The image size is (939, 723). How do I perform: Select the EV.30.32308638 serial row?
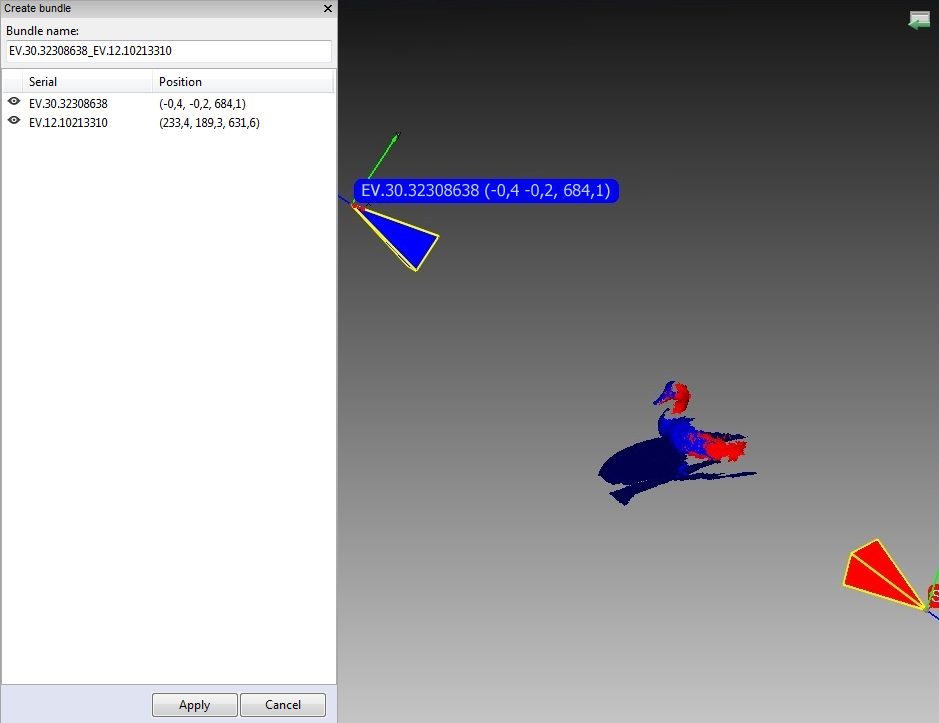pyautogui.click(x=68, y=103)
